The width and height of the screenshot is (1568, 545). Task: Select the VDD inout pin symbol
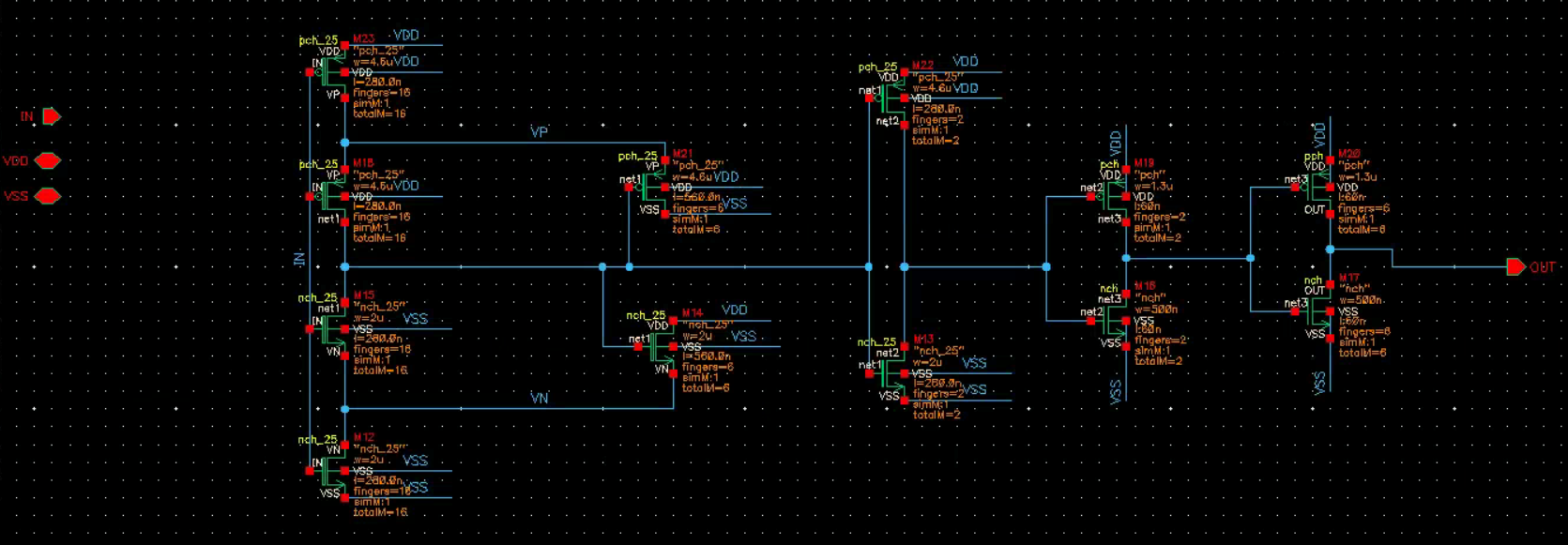pos(47,161)
